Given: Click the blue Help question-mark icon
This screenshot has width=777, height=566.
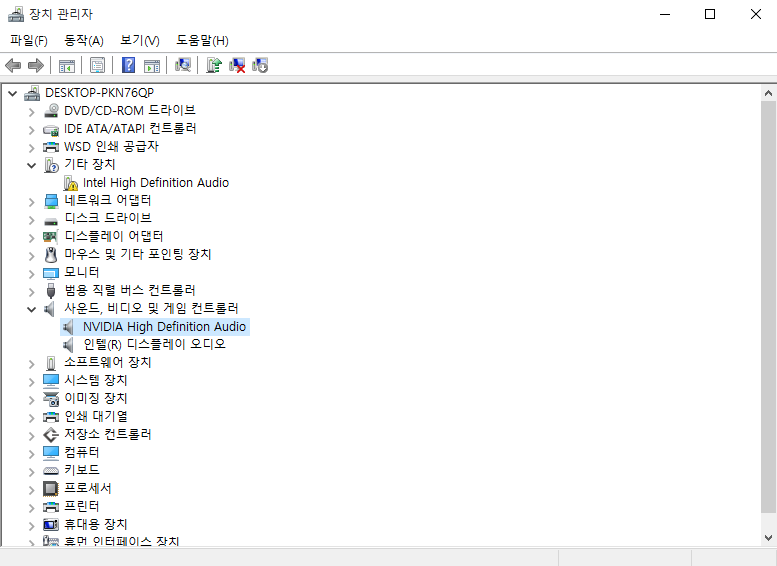Looking at the screenshot, I should pyautogui.click(x=128, y=65).
